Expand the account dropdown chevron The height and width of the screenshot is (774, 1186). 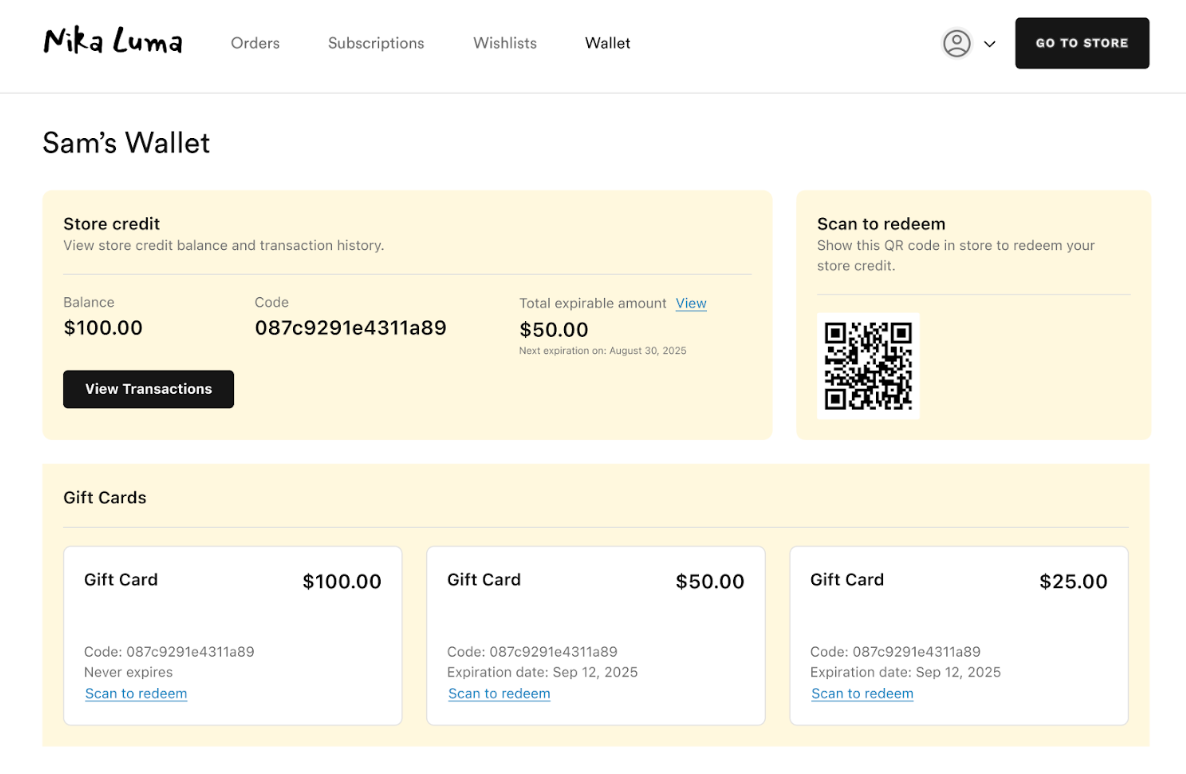click(x=989, y=44)
